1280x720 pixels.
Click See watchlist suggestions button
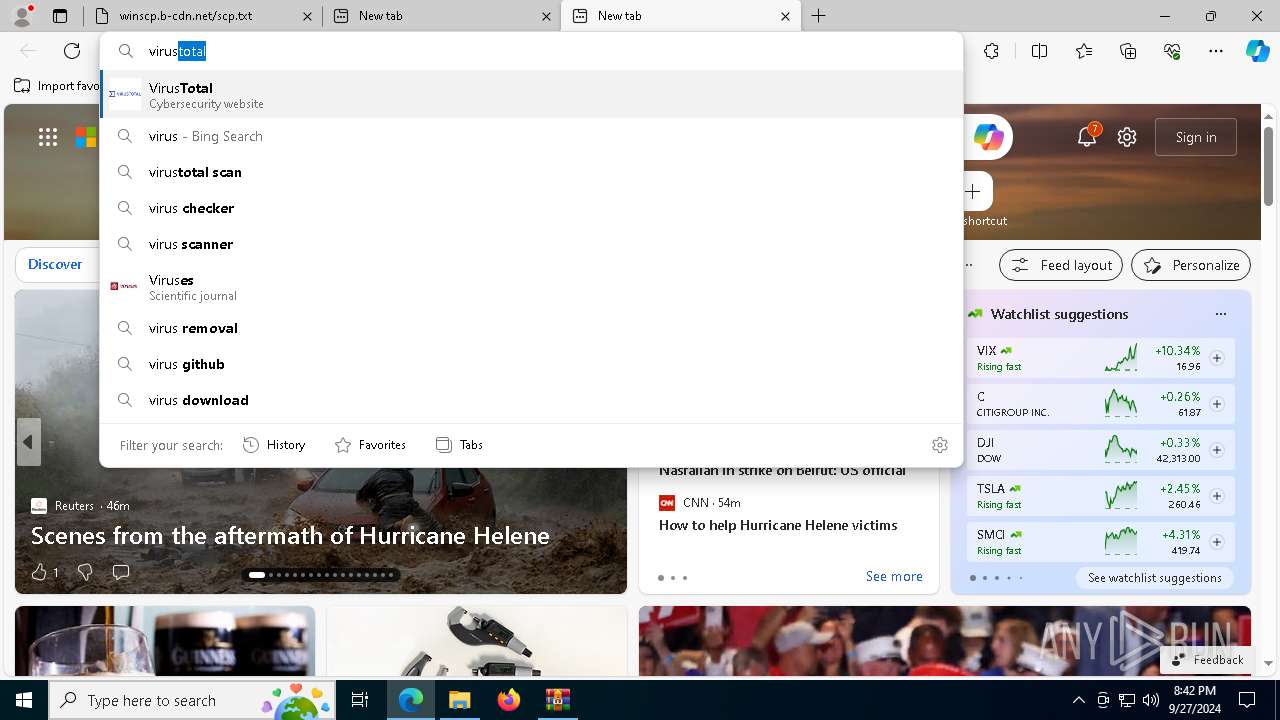[x=1155, y=578]
